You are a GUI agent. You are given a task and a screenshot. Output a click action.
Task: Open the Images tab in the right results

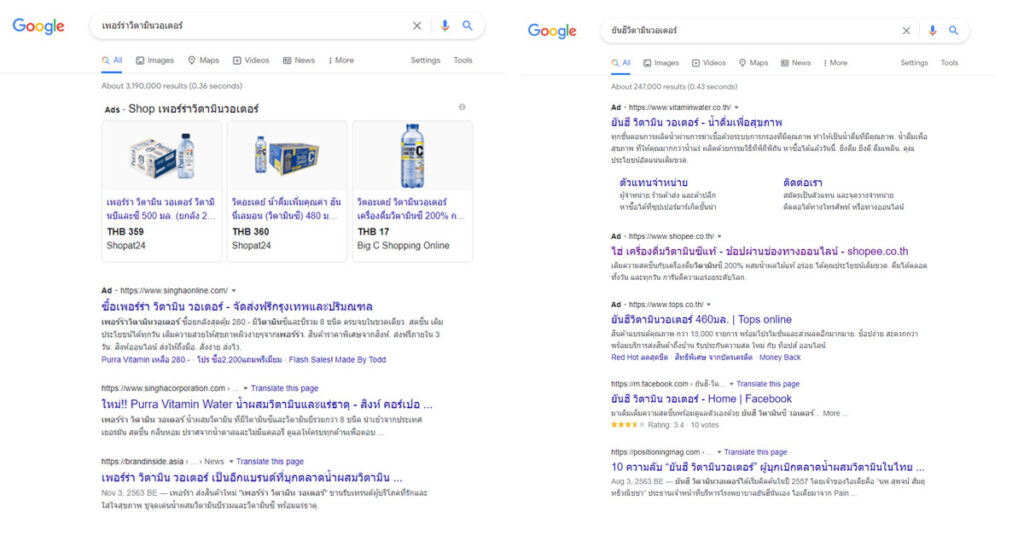pos(661,63)
